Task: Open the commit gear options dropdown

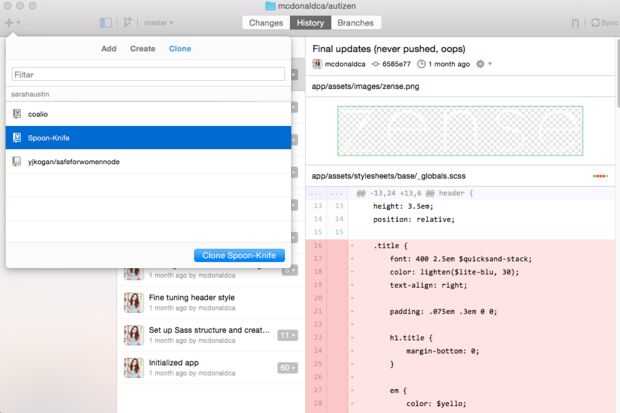Action: (484, 64)
